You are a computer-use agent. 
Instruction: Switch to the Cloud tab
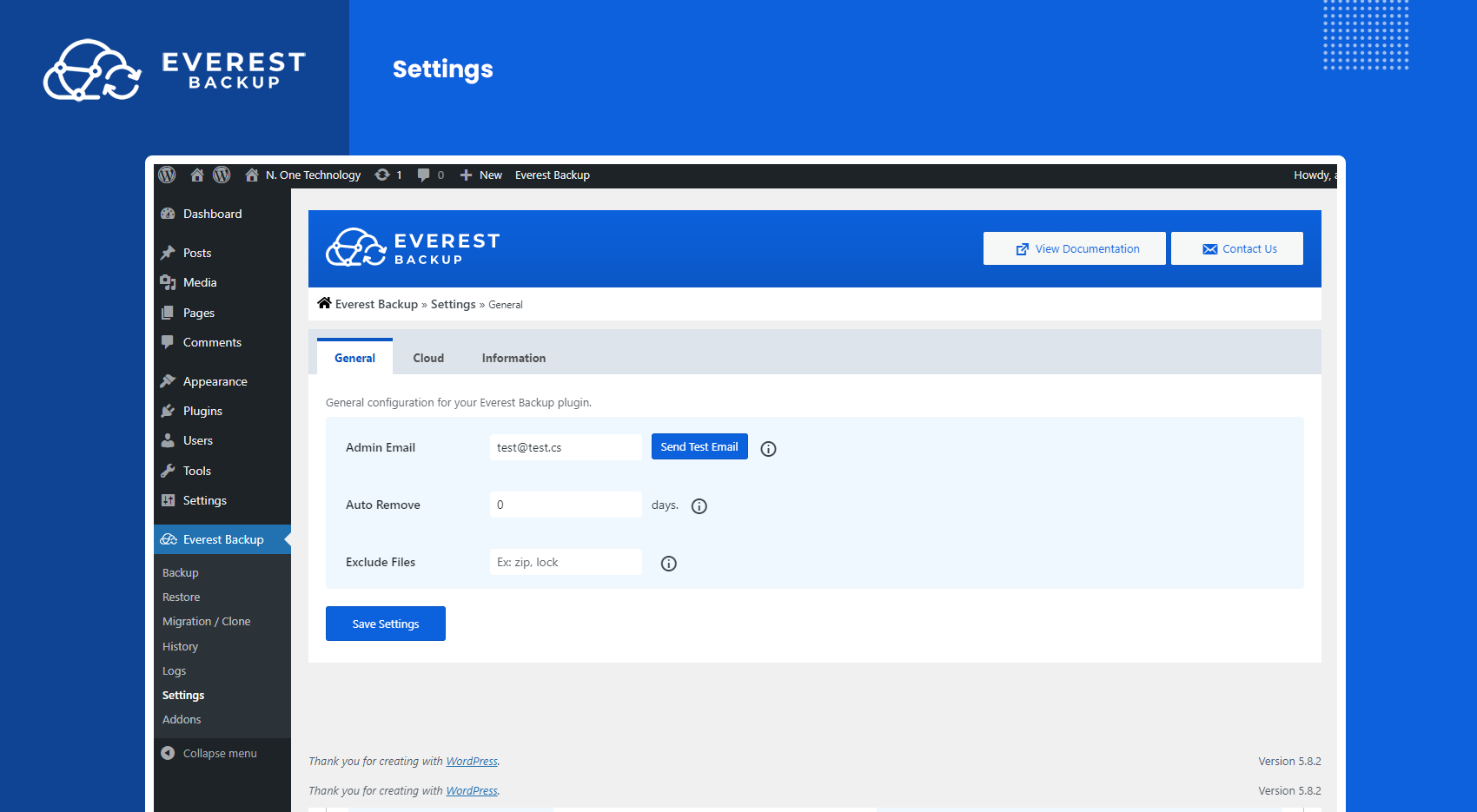pos(428,358)
